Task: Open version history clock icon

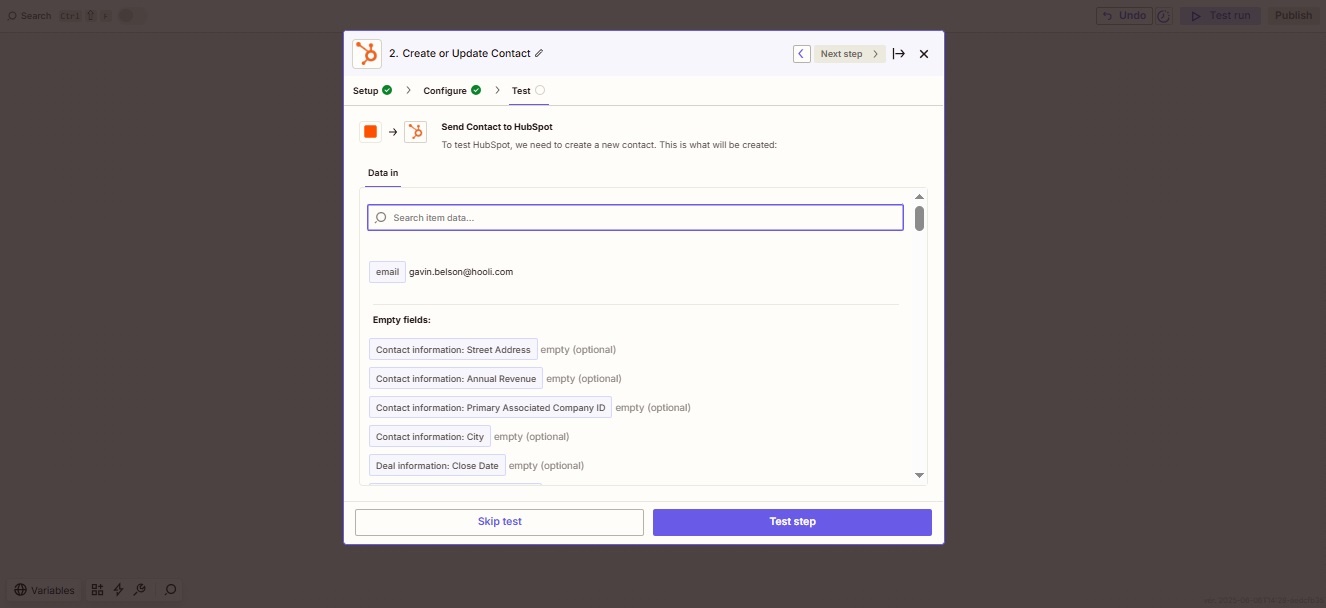Action: tap(1163, 16)
